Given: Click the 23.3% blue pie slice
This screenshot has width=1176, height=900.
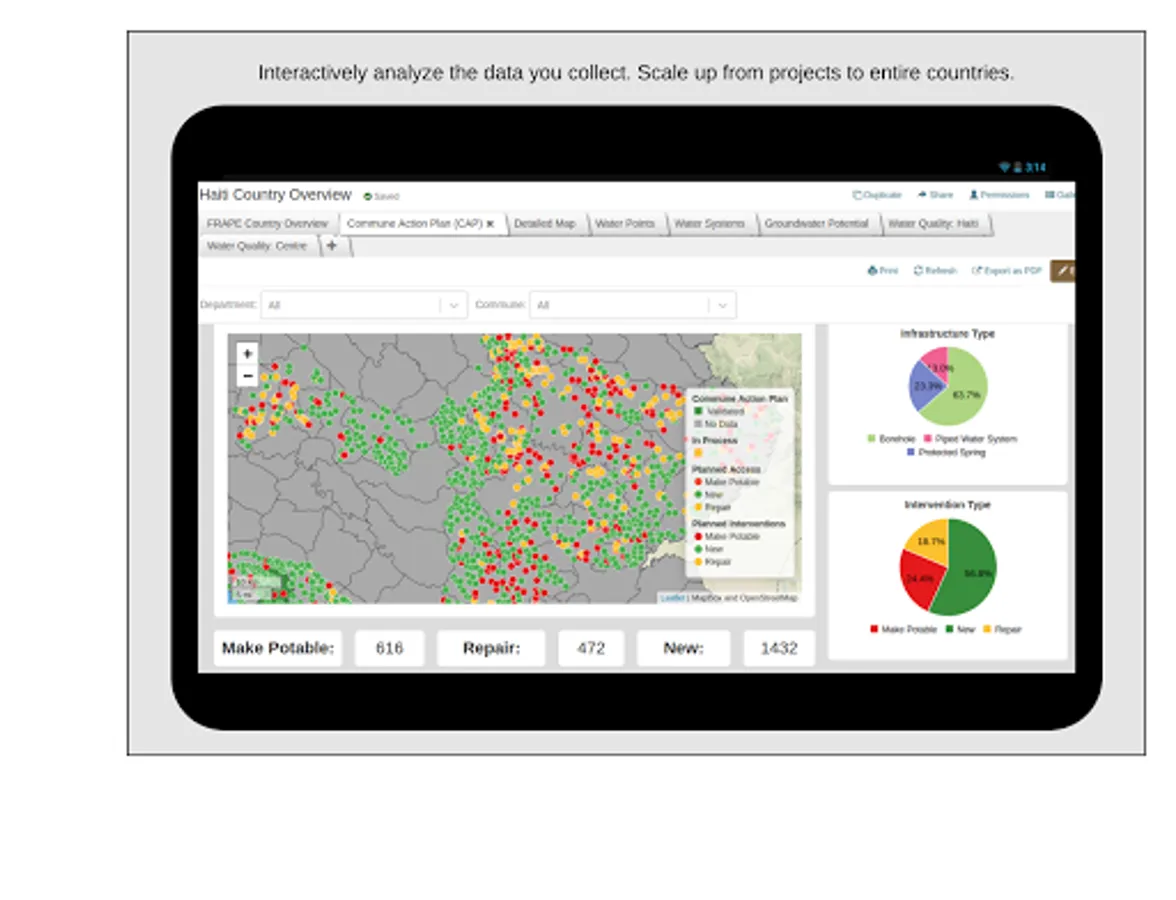Looking at the screenshot, I should pyautogui.click(x=926, y=386).
